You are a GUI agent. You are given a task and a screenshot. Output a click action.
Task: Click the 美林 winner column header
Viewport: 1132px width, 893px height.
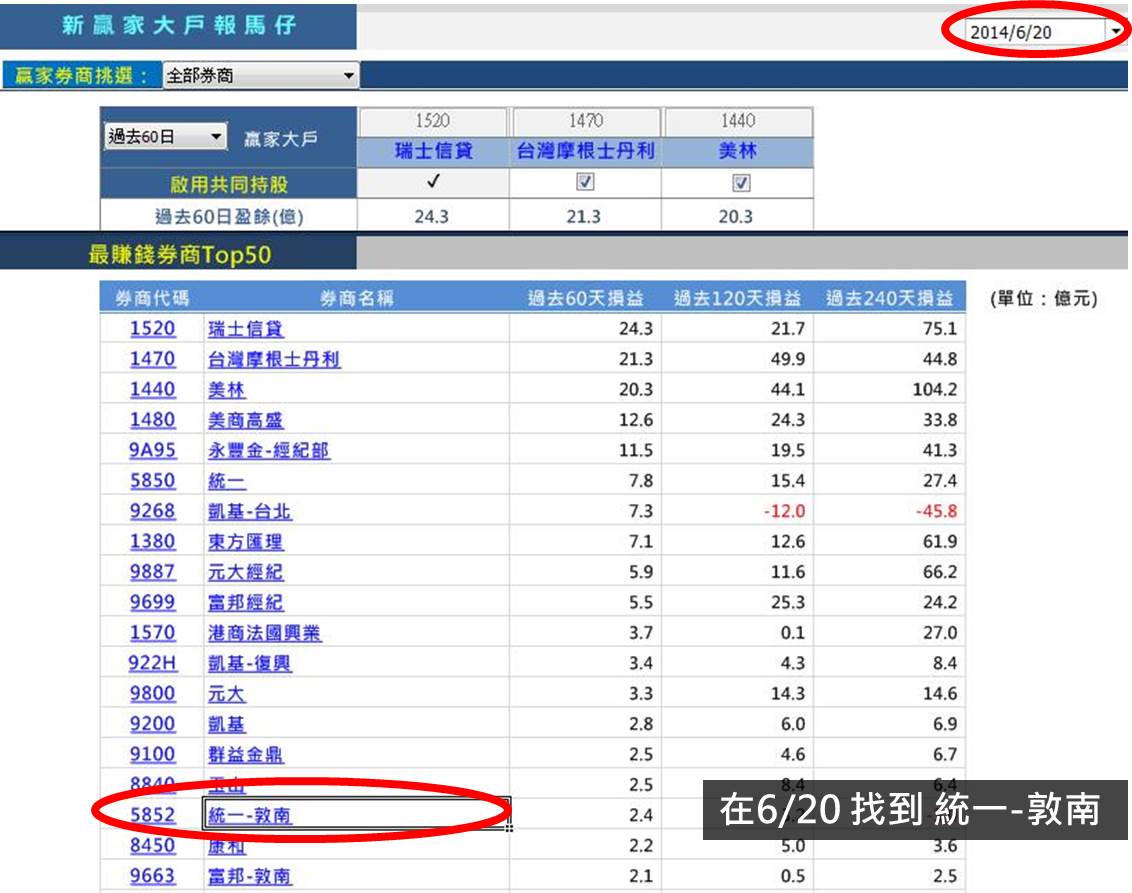tap(738, 151)
